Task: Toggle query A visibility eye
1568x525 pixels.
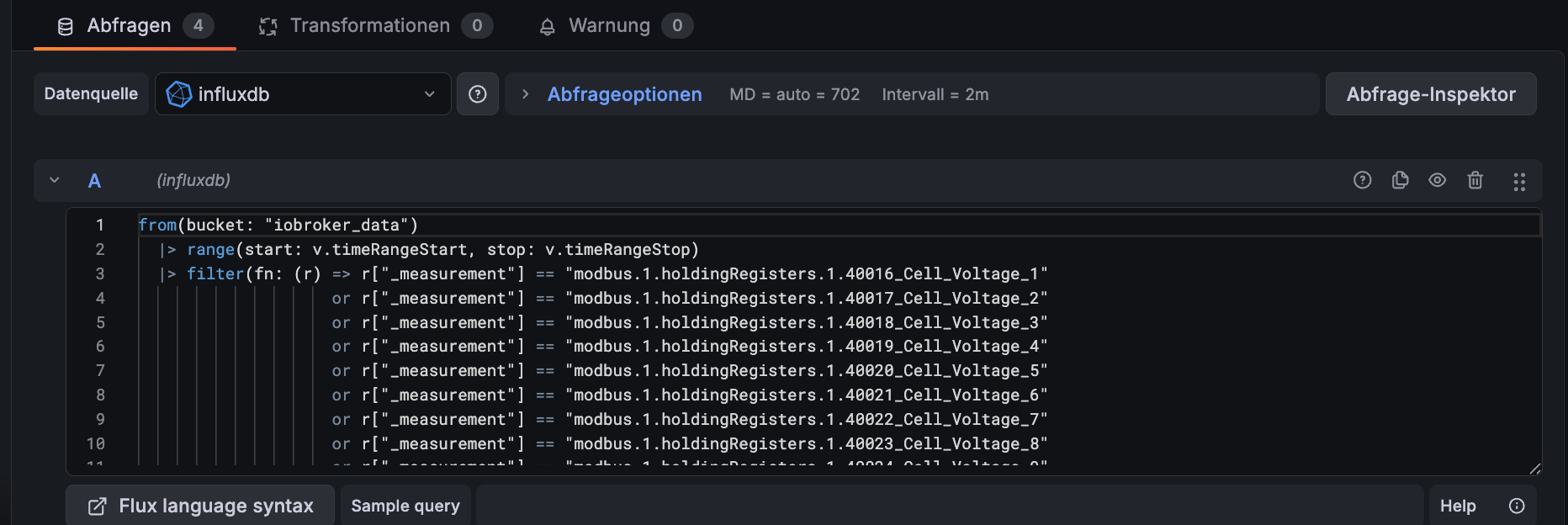Action: (1438, 180)
